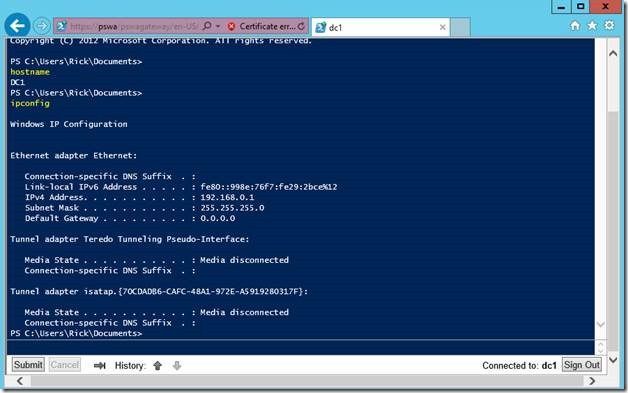This screenshot has height=393, width=628.
Task: Click the tab complete arrow icon
Action: click(x=99, y=365)
